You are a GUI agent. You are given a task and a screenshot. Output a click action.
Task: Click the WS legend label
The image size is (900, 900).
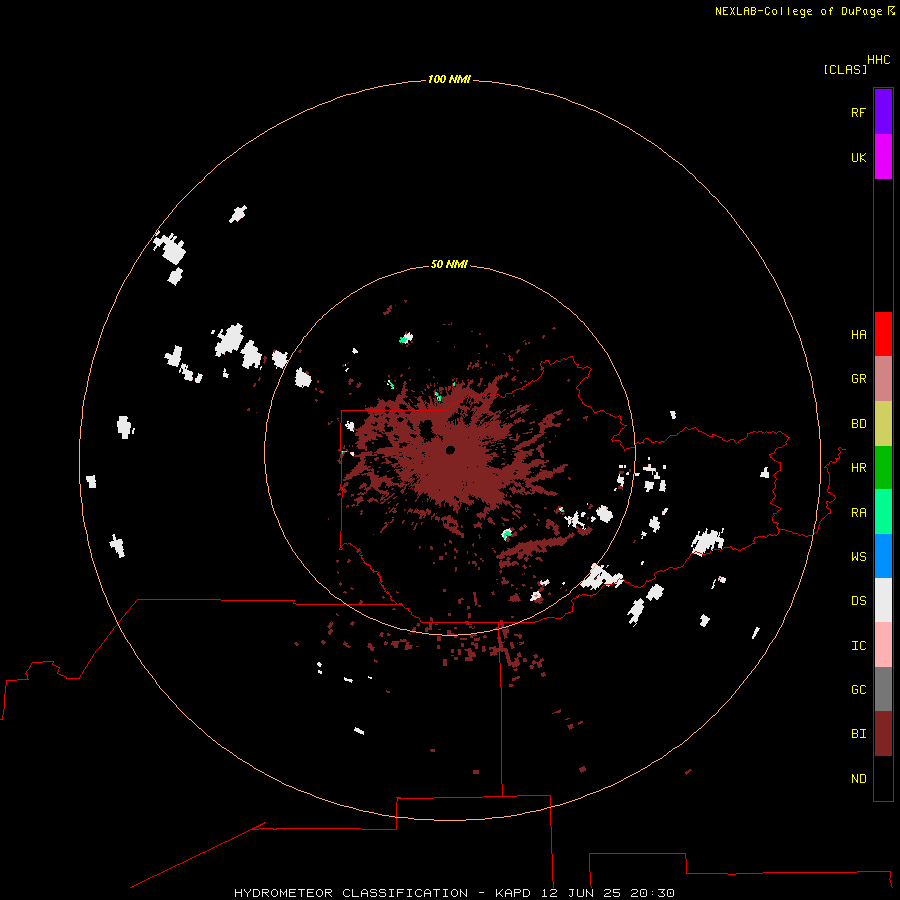858,556
